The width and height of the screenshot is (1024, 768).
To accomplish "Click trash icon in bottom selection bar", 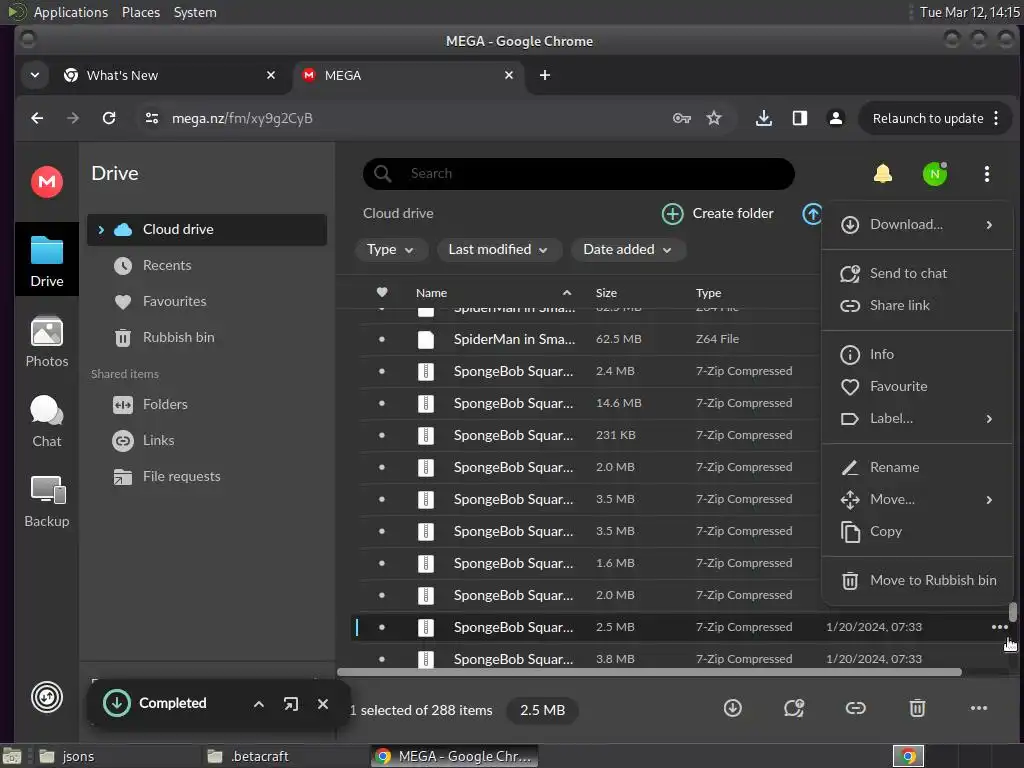I will (x=918, y=708).
